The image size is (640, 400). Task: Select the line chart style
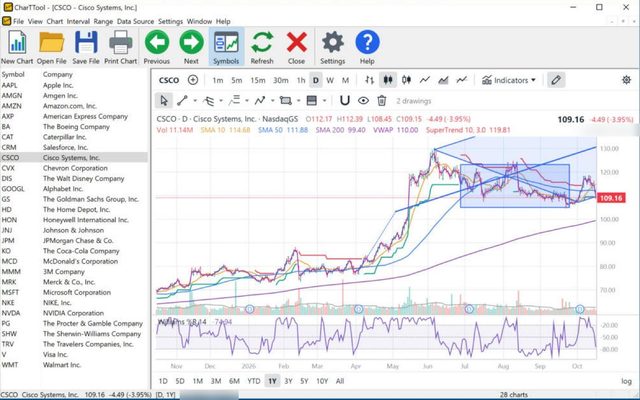pyautogui.click(x=424, y=80)
